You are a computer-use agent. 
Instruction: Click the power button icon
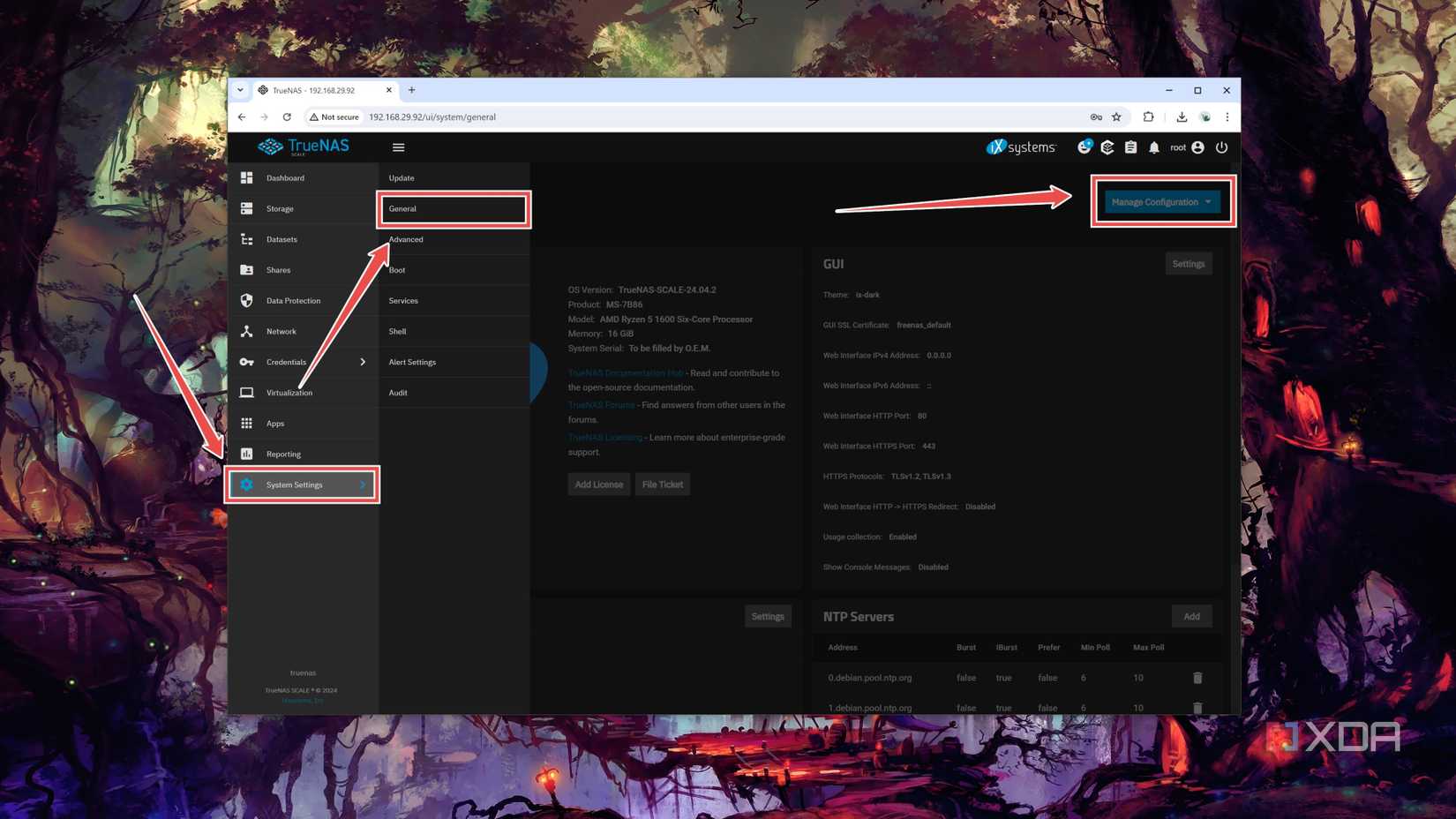click(x=1222, y=147)
